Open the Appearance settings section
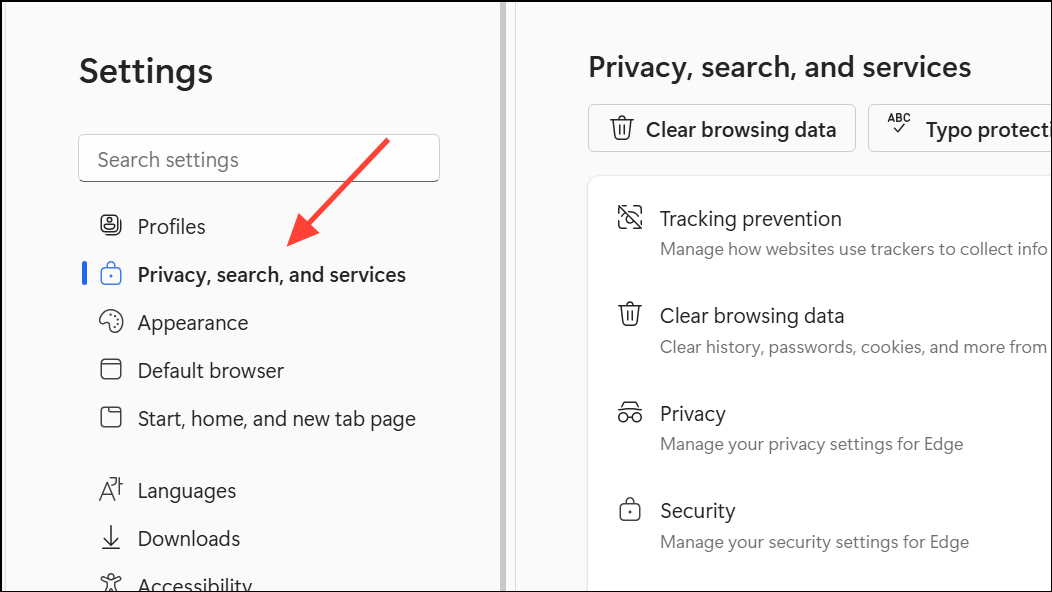 click(x=193, y=323)
